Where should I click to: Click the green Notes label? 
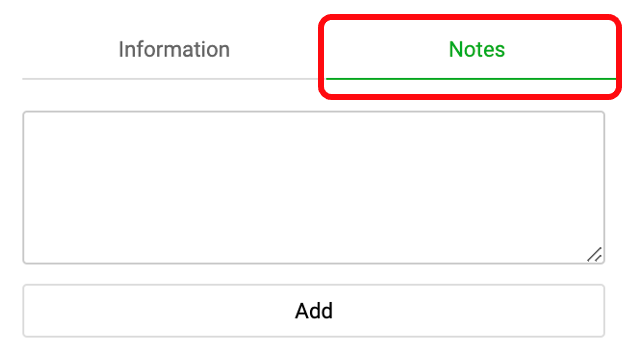[477, 49]
